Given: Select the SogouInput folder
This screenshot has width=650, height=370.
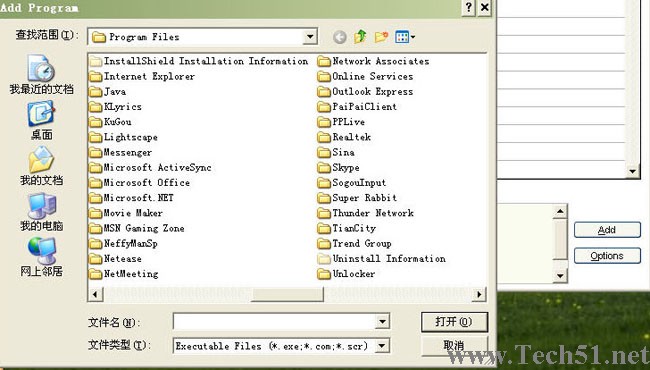Looking at the screenshot, I should click(352, 183).
